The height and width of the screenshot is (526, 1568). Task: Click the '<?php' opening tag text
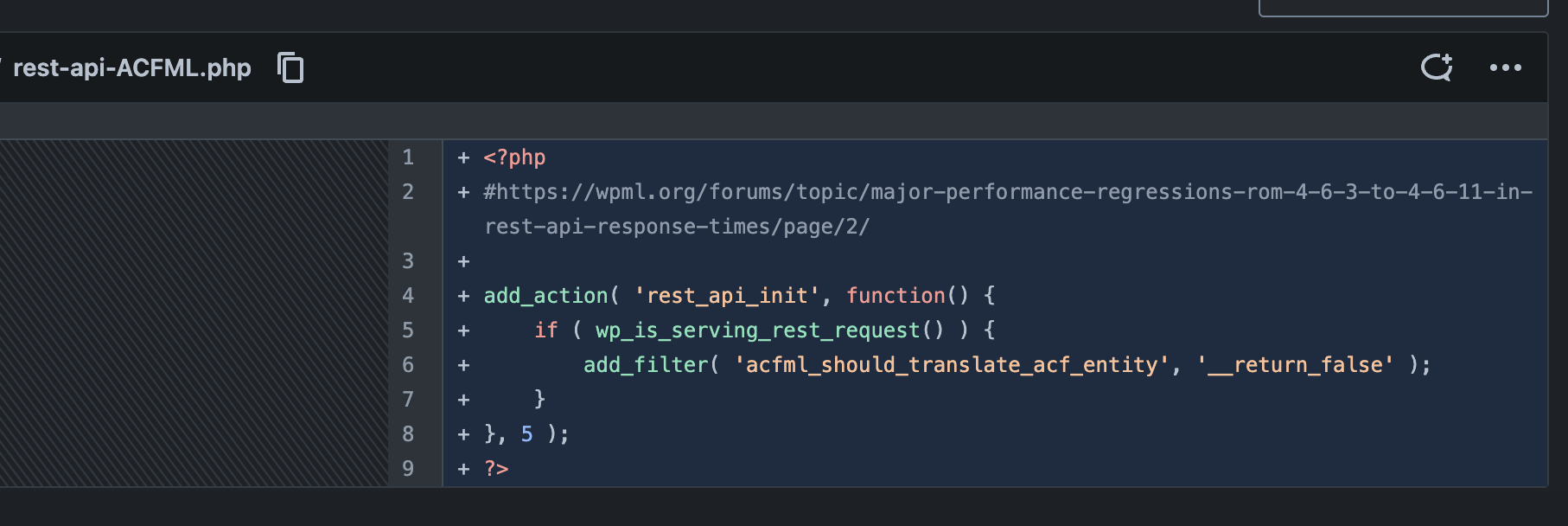tap(514, 157)
